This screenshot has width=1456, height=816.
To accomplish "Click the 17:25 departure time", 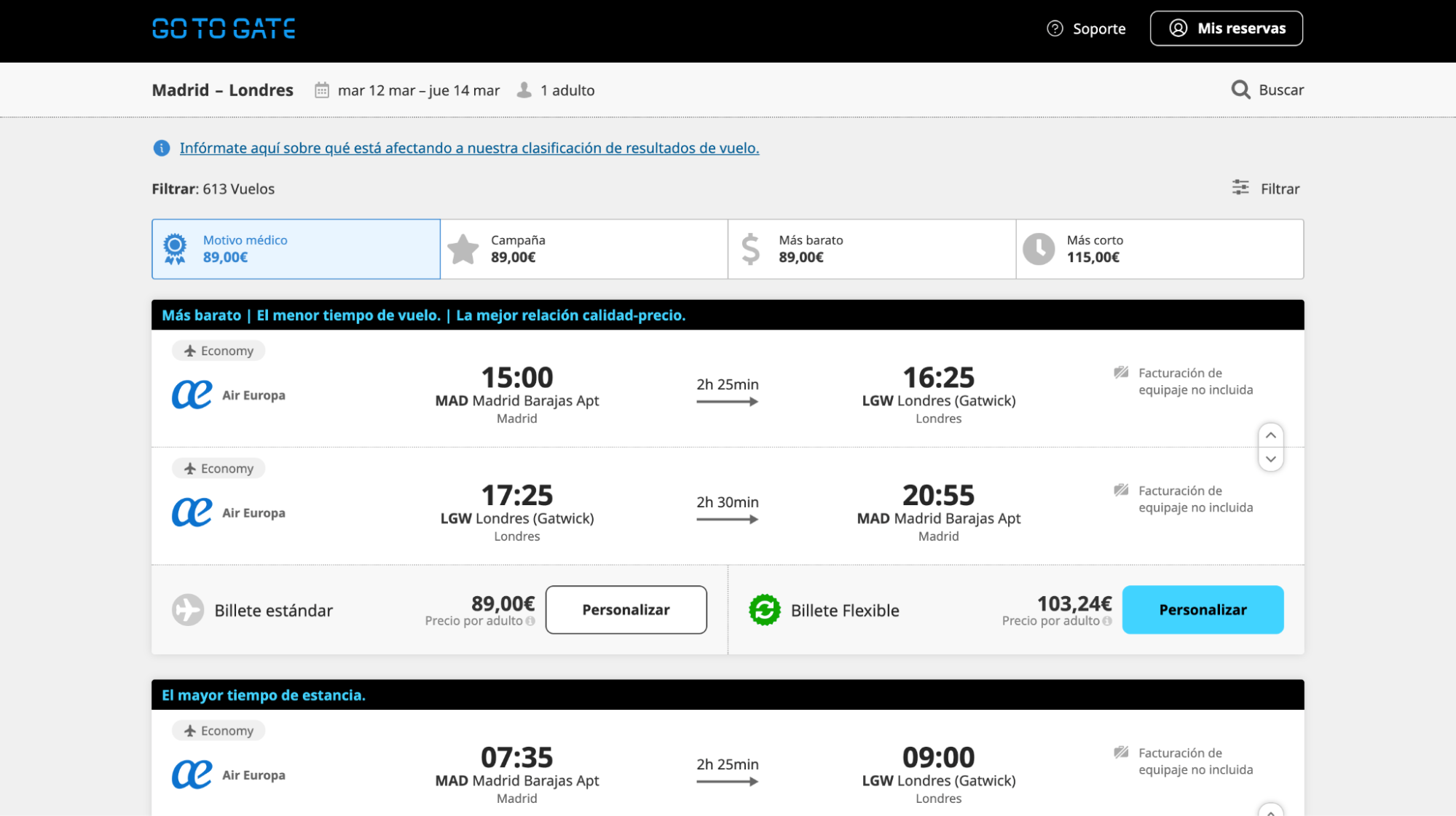I will pos(517,495).
